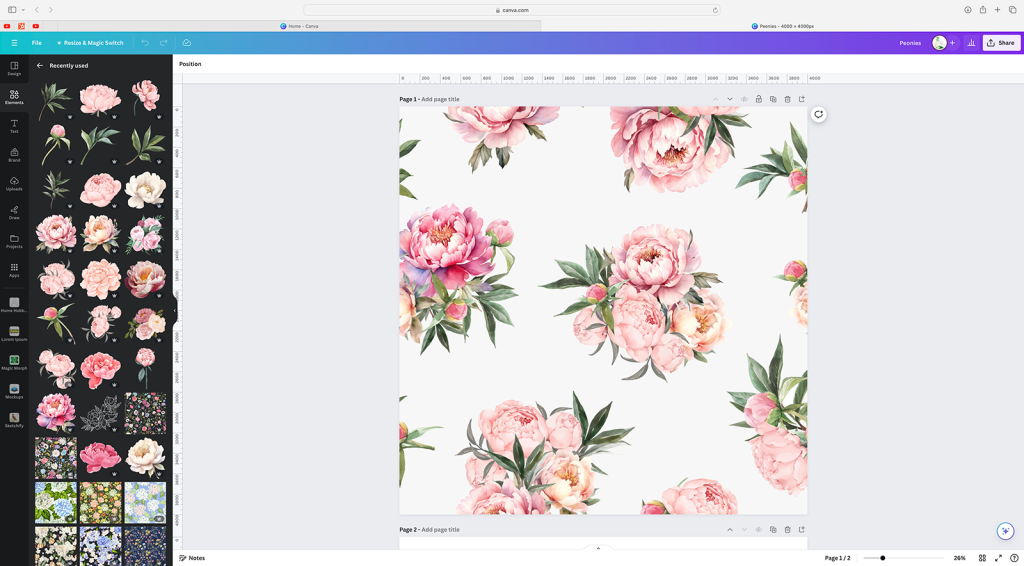Open the Design panel in sidebar
The width and height of the screenshot is (1024, 566).
click(x=14, y=69)
